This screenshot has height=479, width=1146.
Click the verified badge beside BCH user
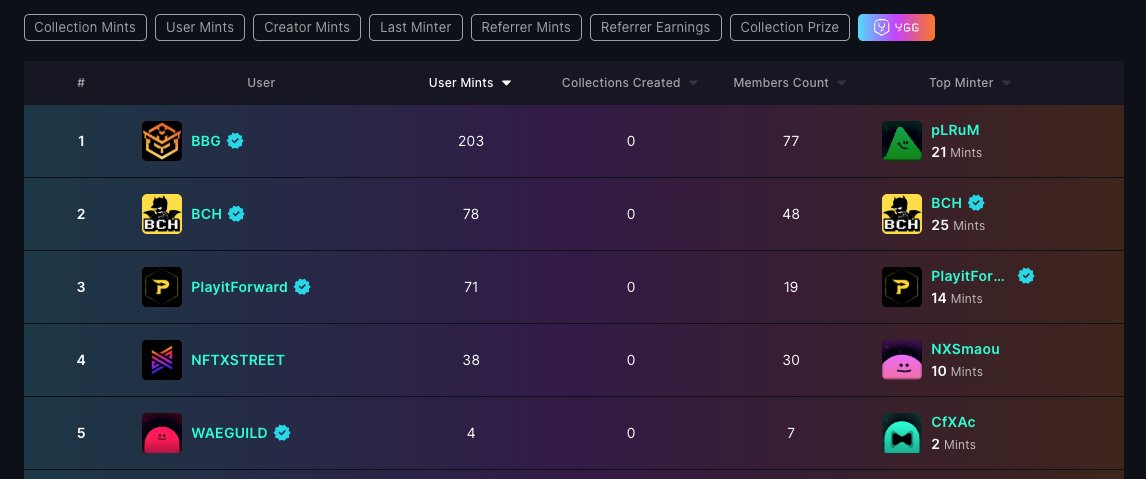tap(236, 214)
